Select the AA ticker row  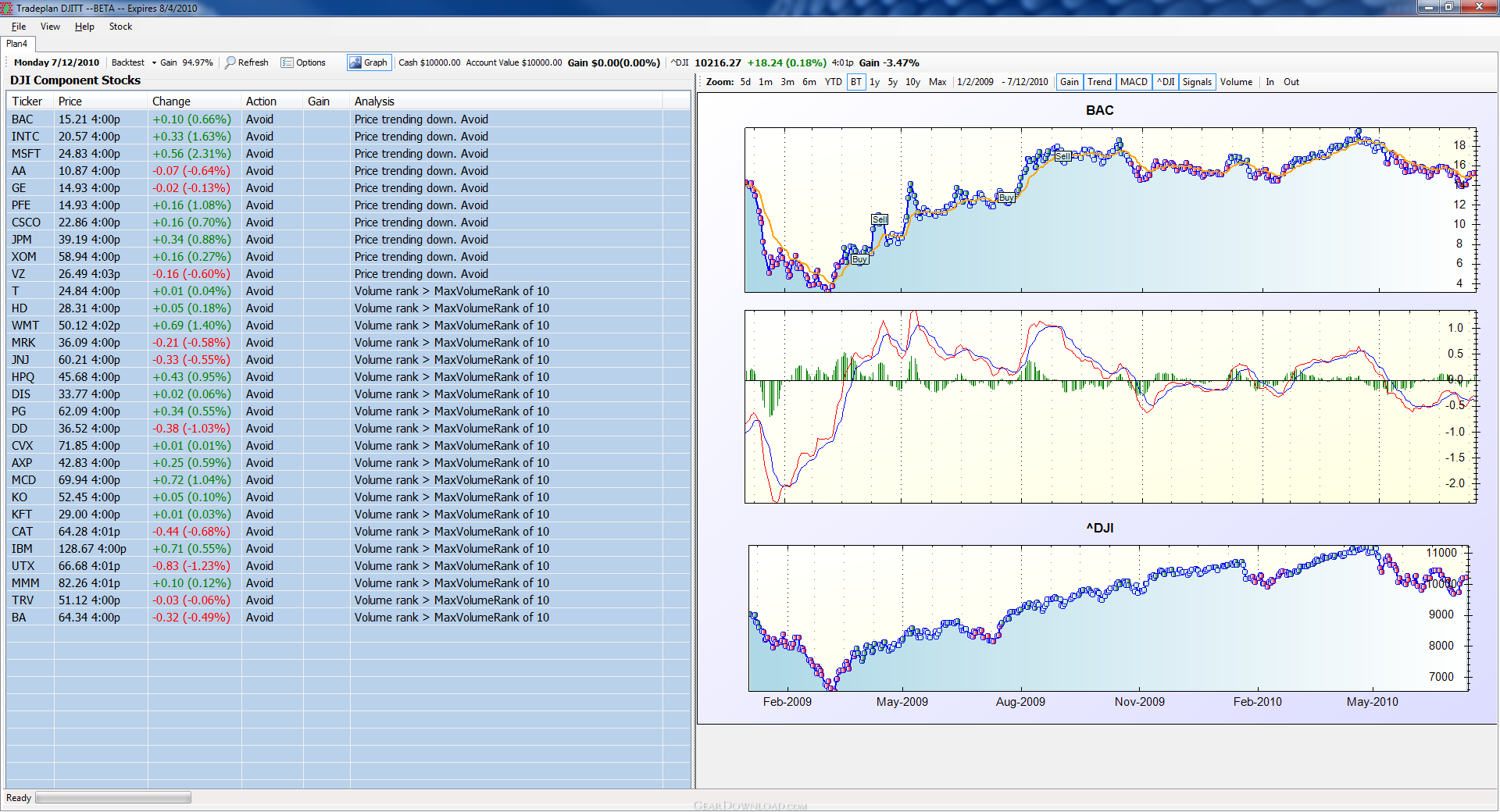[x=348, y=171]
